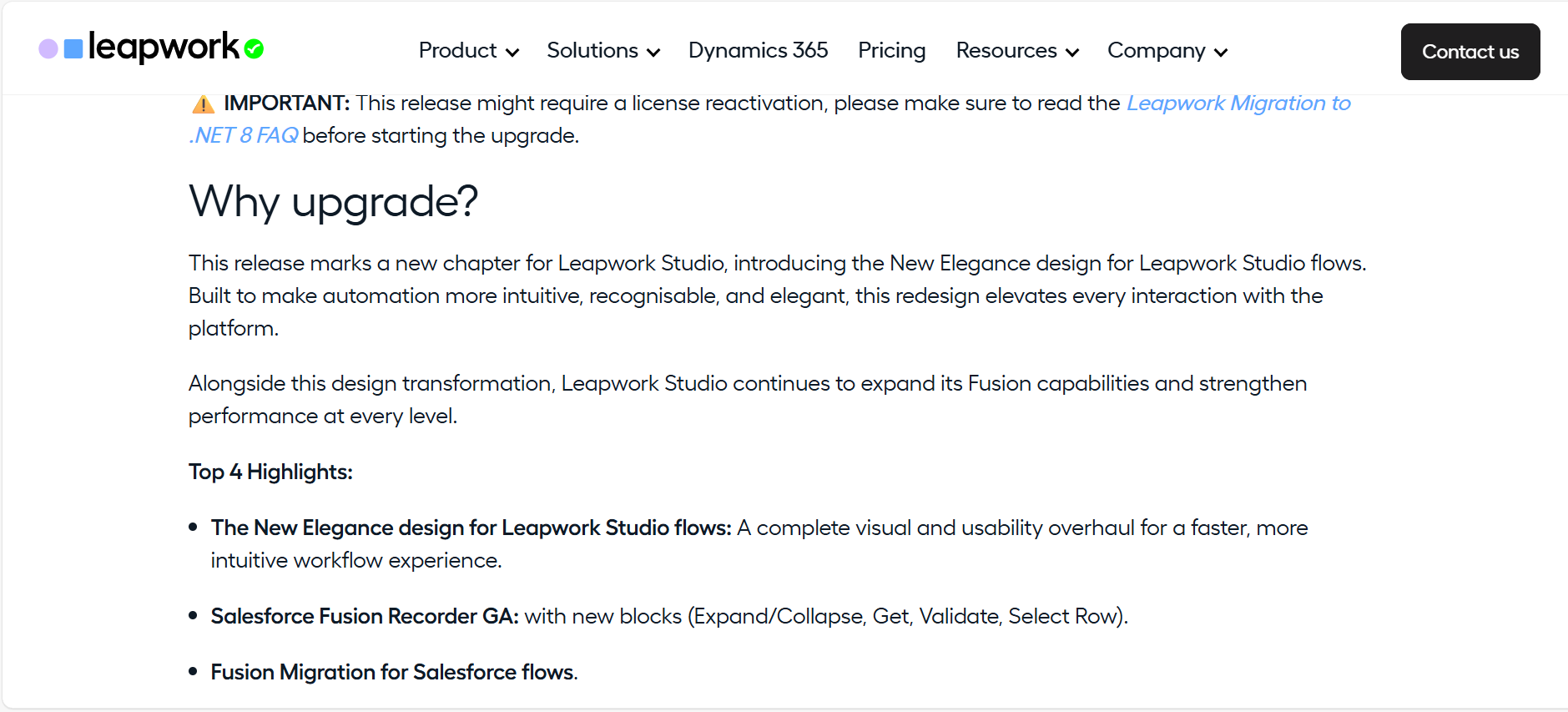Click the "Why upgrade?" heading

pos(333,202)
